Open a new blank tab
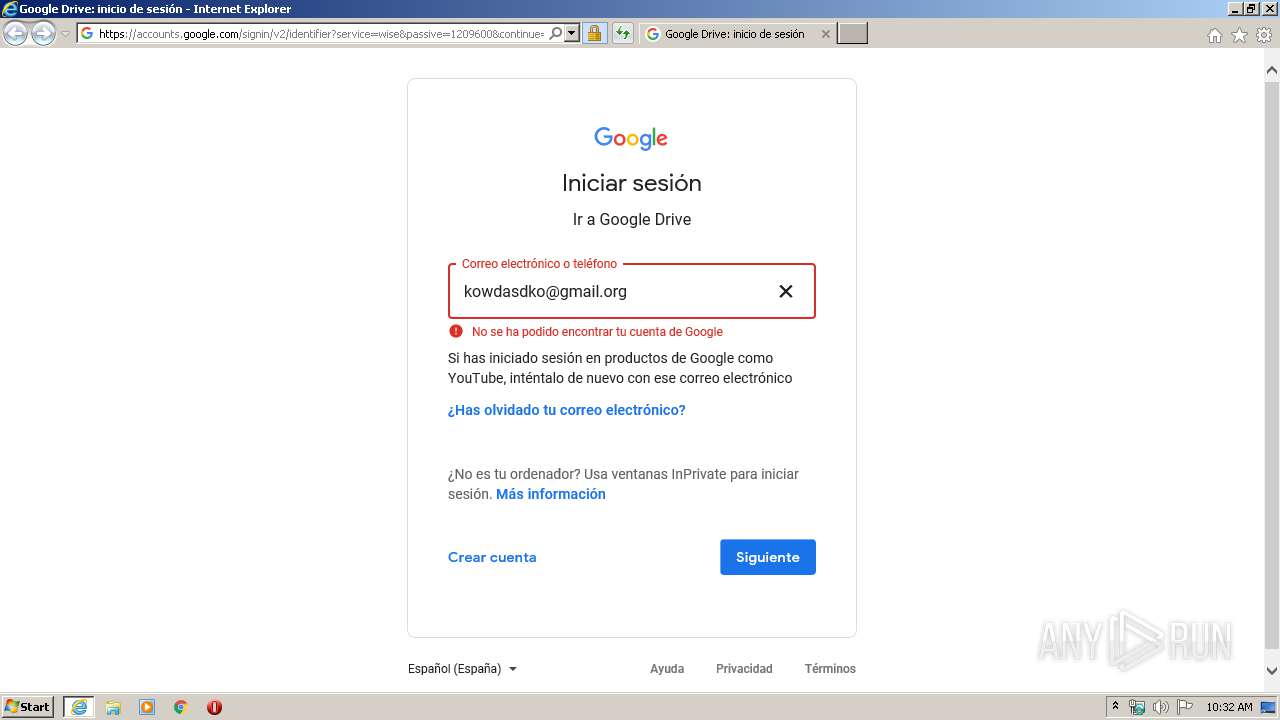Viewport: 1280px width, 720px height. [852, 34]
